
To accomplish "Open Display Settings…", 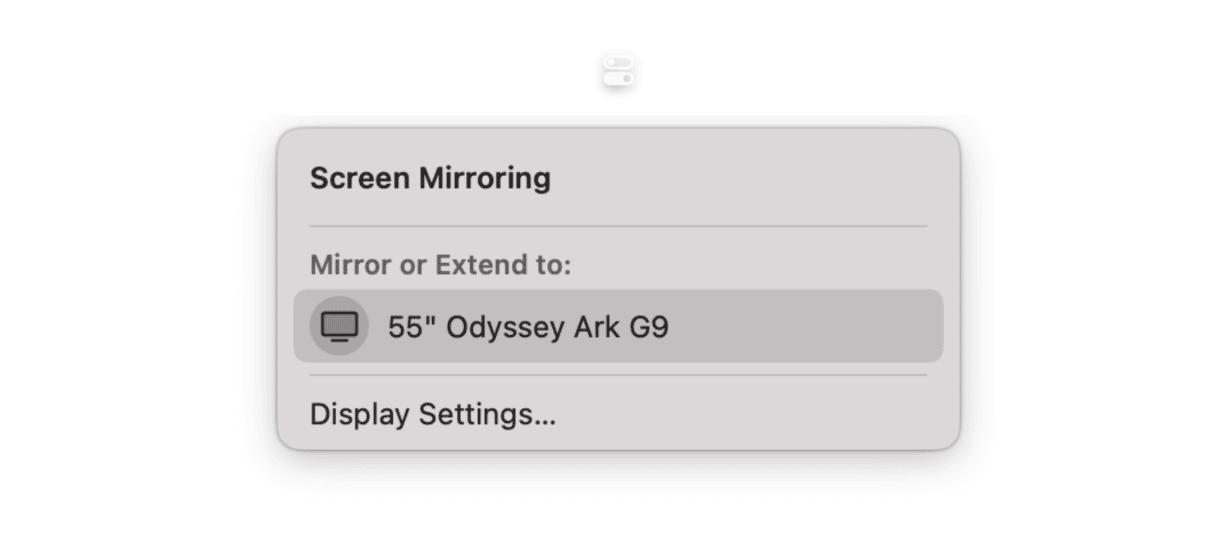I will pos(433,414).
